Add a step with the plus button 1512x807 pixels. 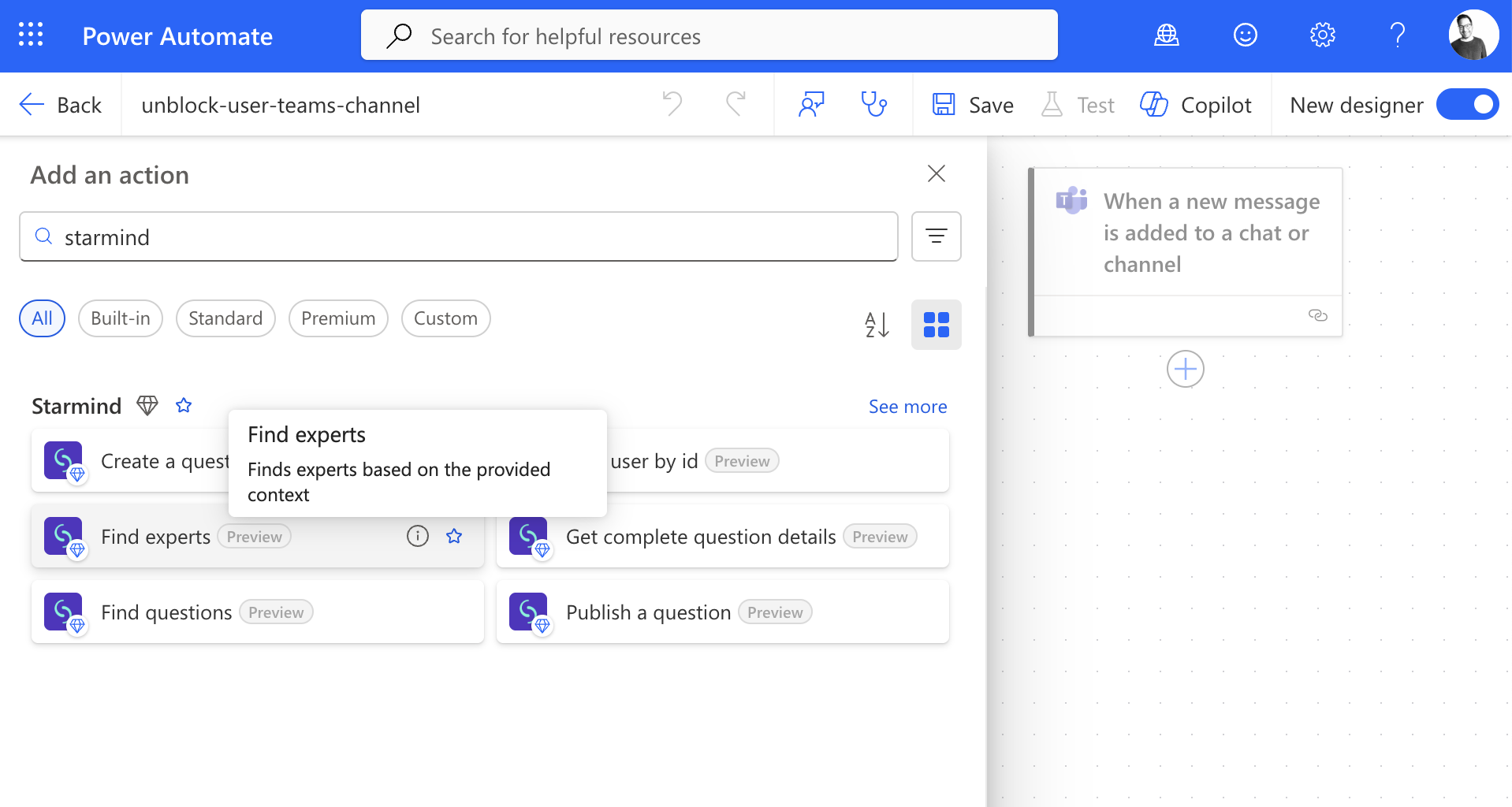click(1186, 369)
